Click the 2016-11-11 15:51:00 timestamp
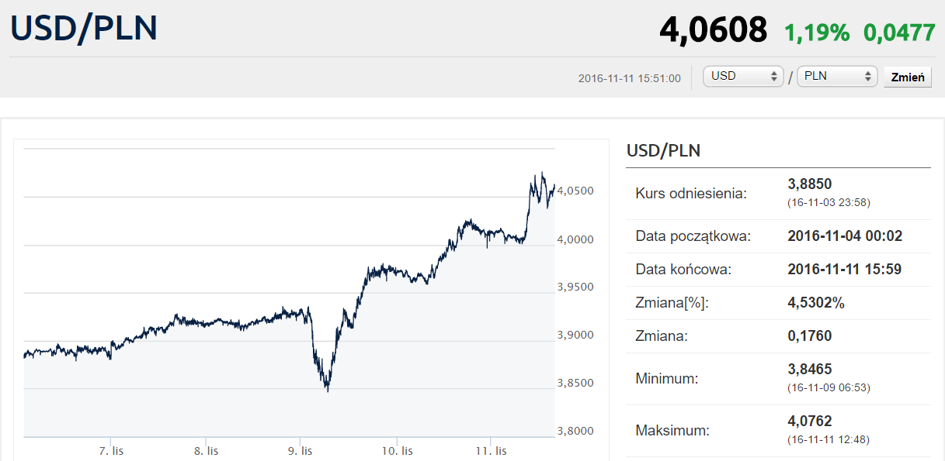This screenshot has width=945, height=461. point(630,78)
